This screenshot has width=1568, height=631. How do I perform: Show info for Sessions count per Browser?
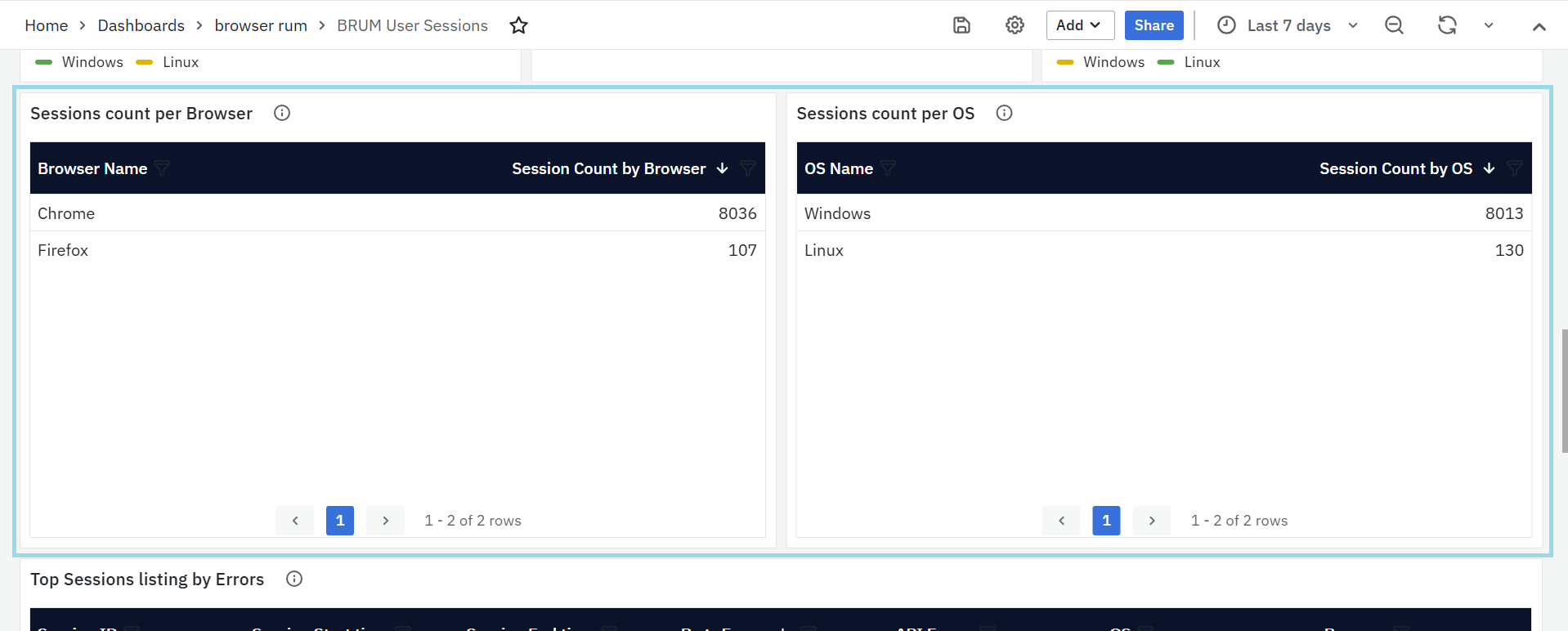click(282, 113)
